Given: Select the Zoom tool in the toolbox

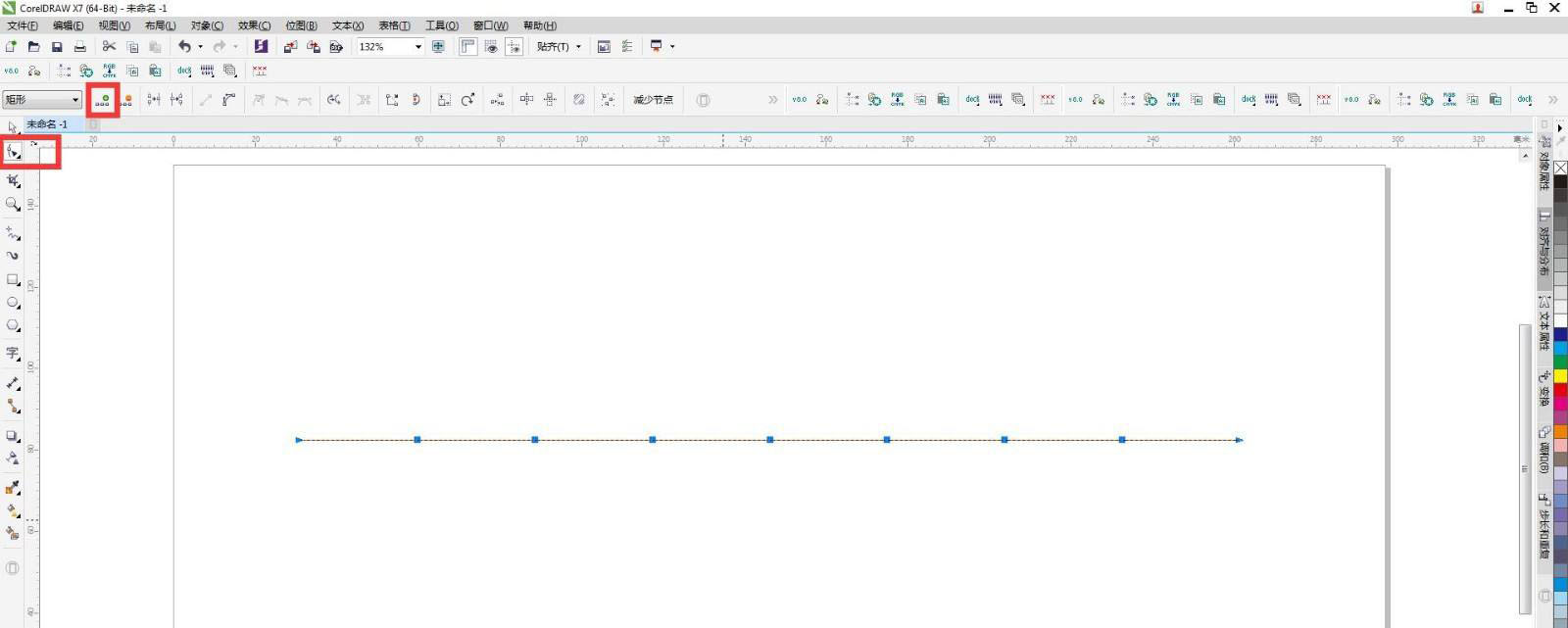Looking at the screenshot, I should [x=13, y=204].
